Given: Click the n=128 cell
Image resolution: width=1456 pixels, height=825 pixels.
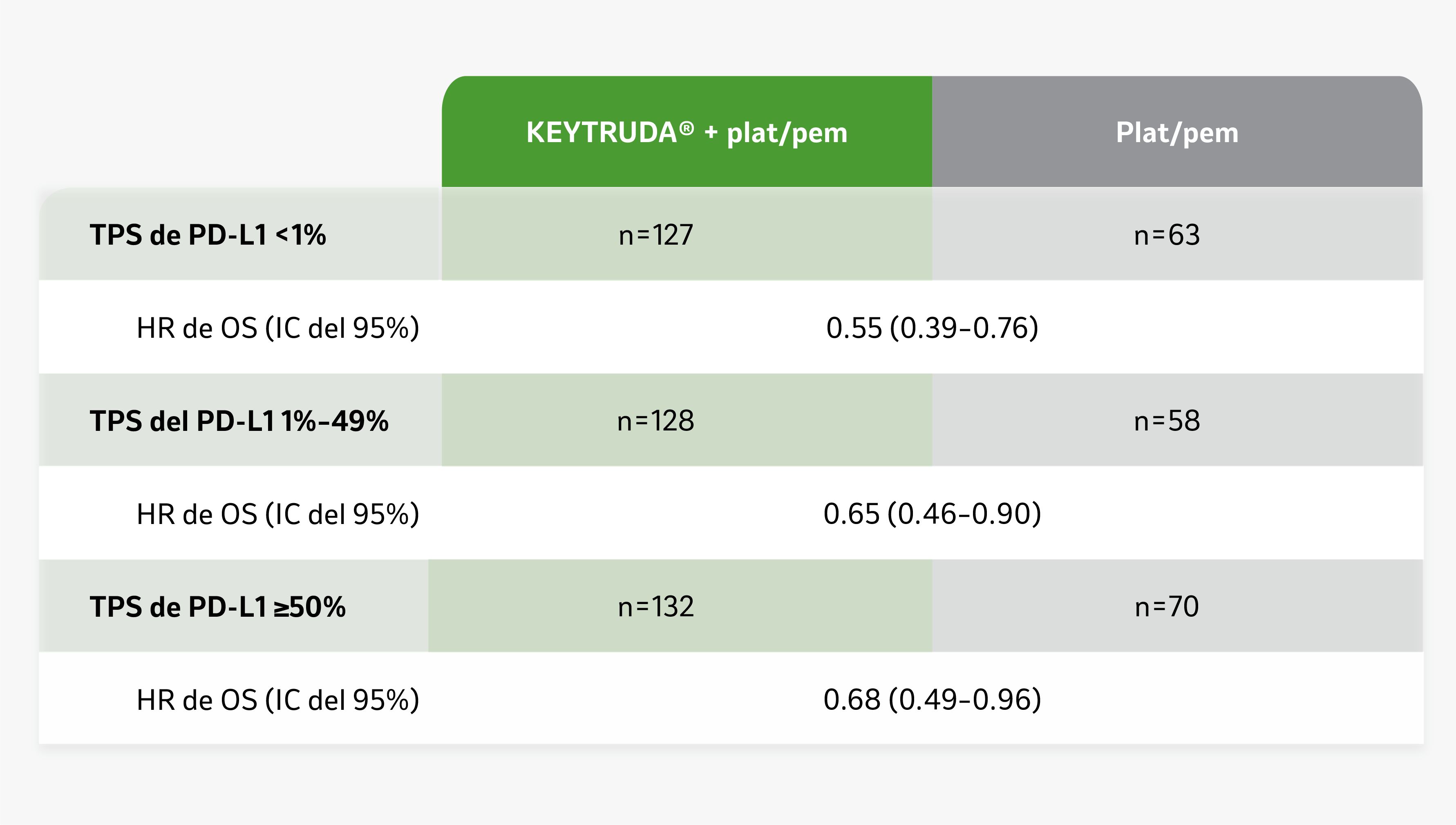Looking at the screenshot, I should pyautogui.click(x=656, y=421).
